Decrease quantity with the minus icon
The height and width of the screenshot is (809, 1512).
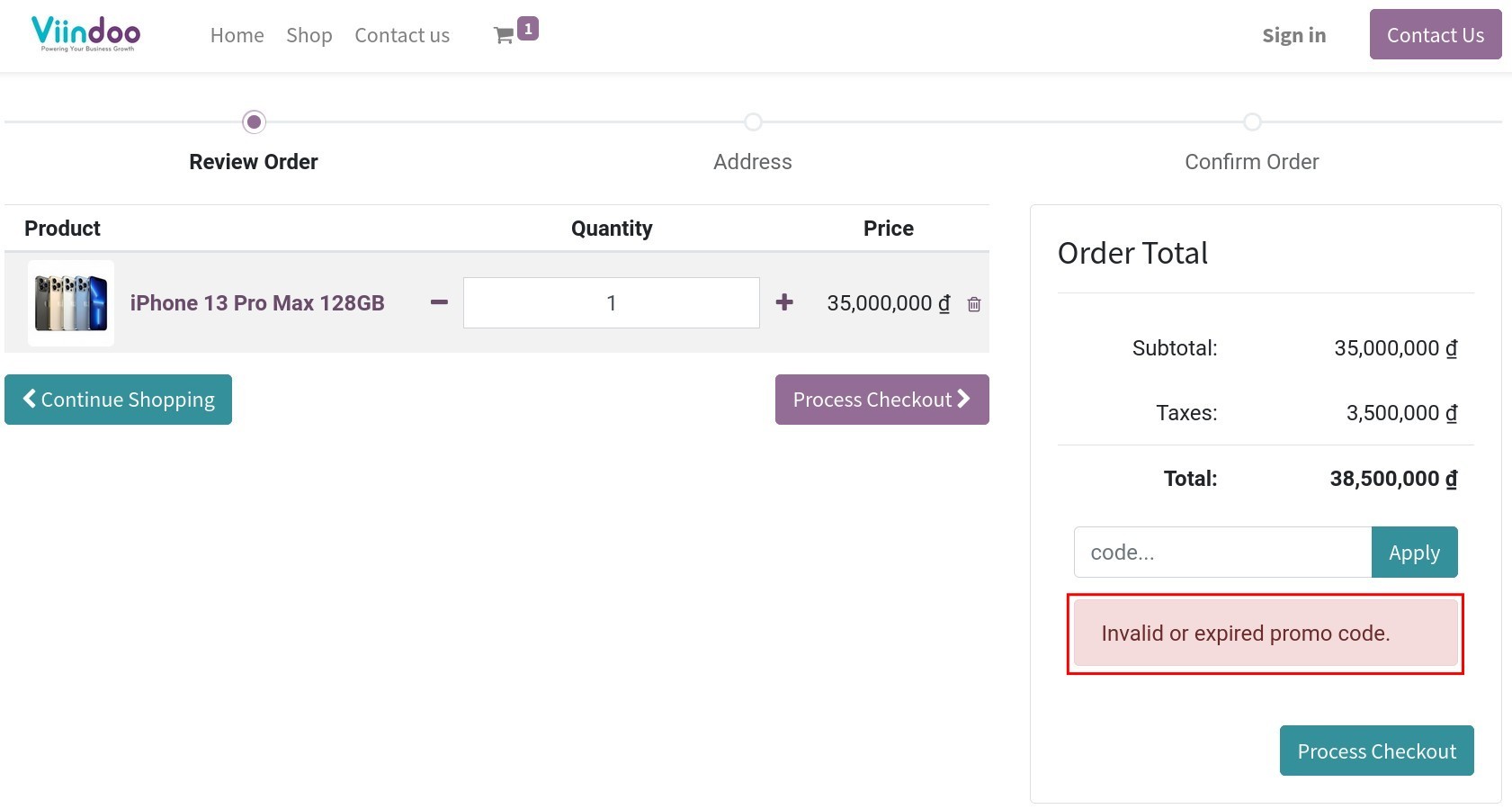(438, 303)
